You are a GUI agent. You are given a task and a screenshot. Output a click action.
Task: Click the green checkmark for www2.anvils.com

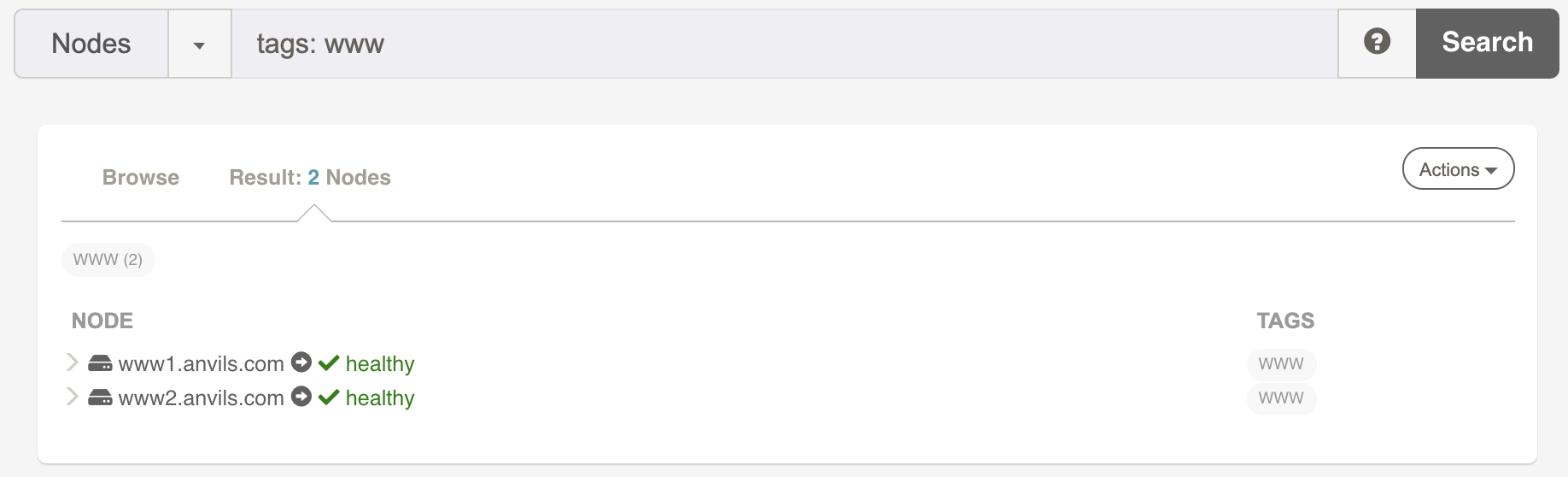(x=329, y=397)
